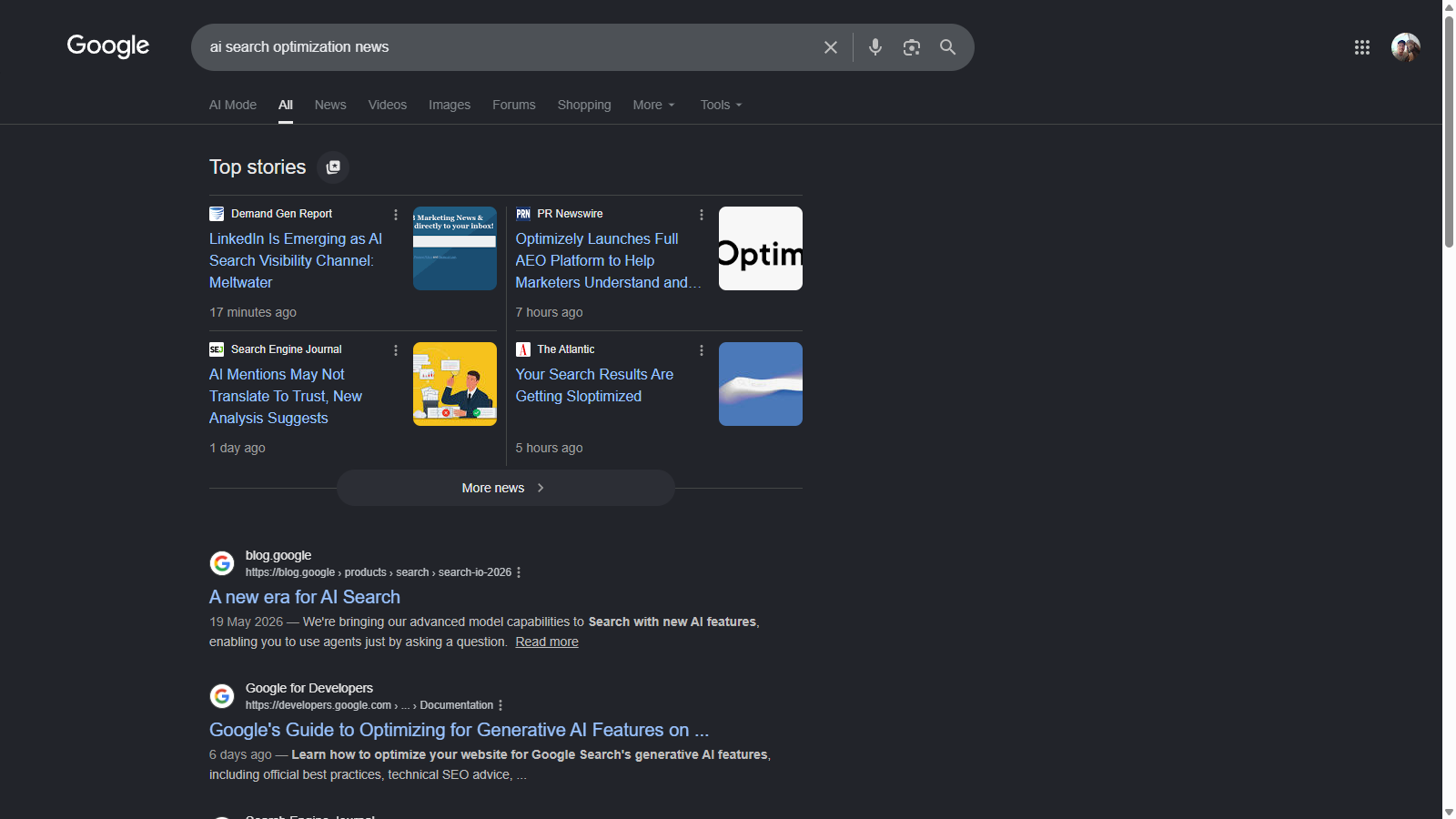Click the blog.google URL breadcrumb
Screen dimensions: 1456x819
click(x=379, y=572)
